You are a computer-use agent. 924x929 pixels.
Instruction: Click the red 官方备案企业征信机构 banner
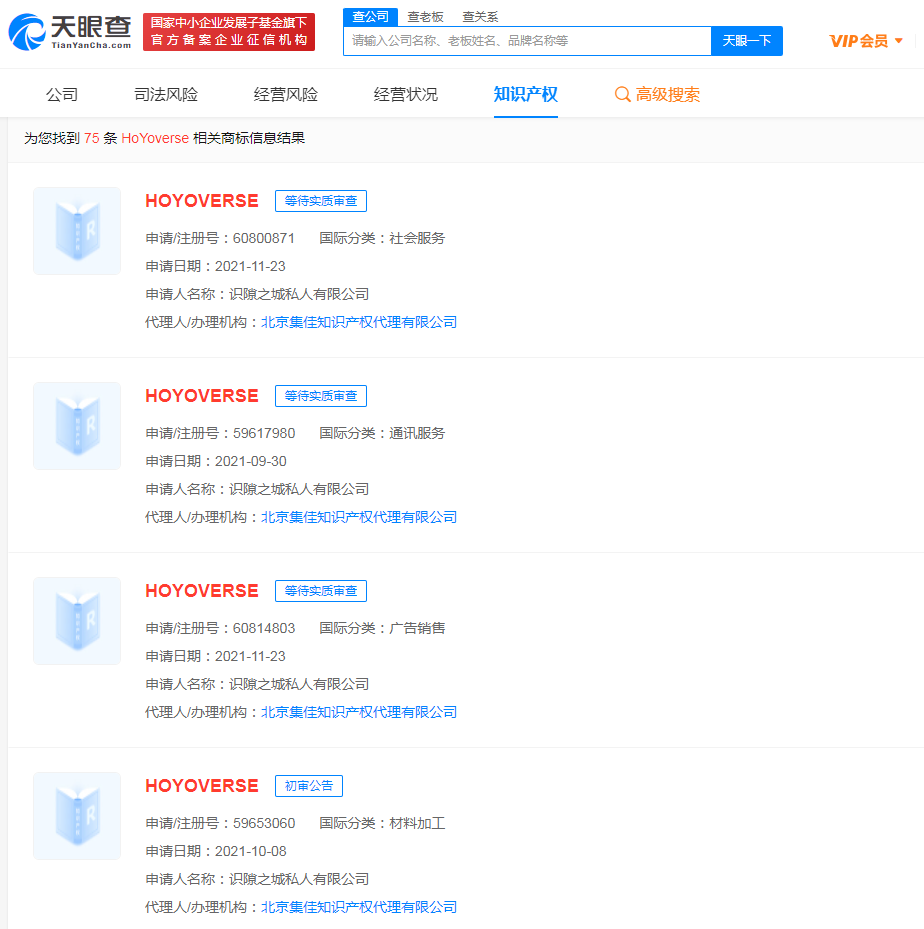pos(229,32)
